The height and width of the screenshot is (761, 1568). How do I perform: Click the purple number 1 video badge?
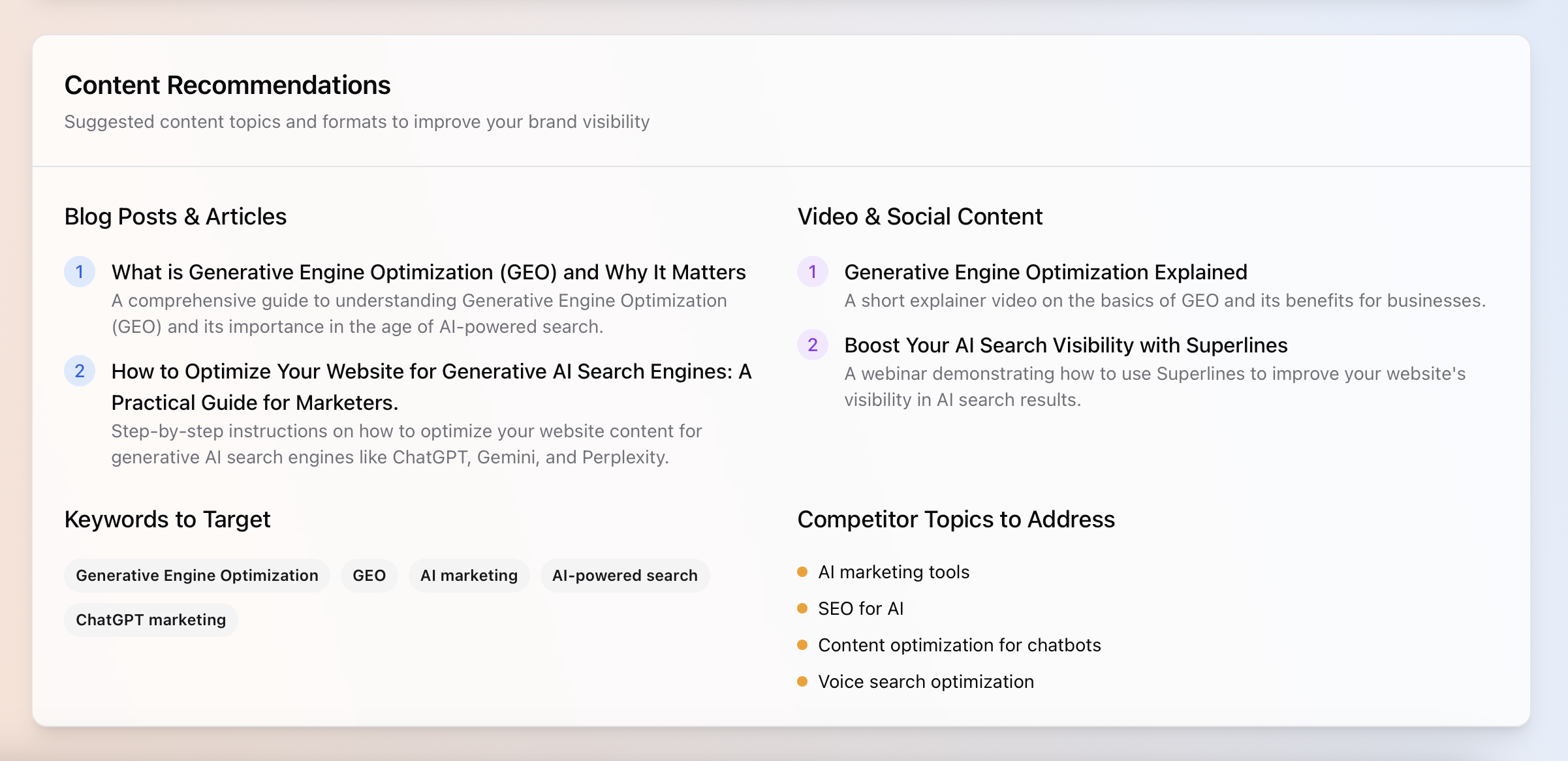tap(813, 272)
